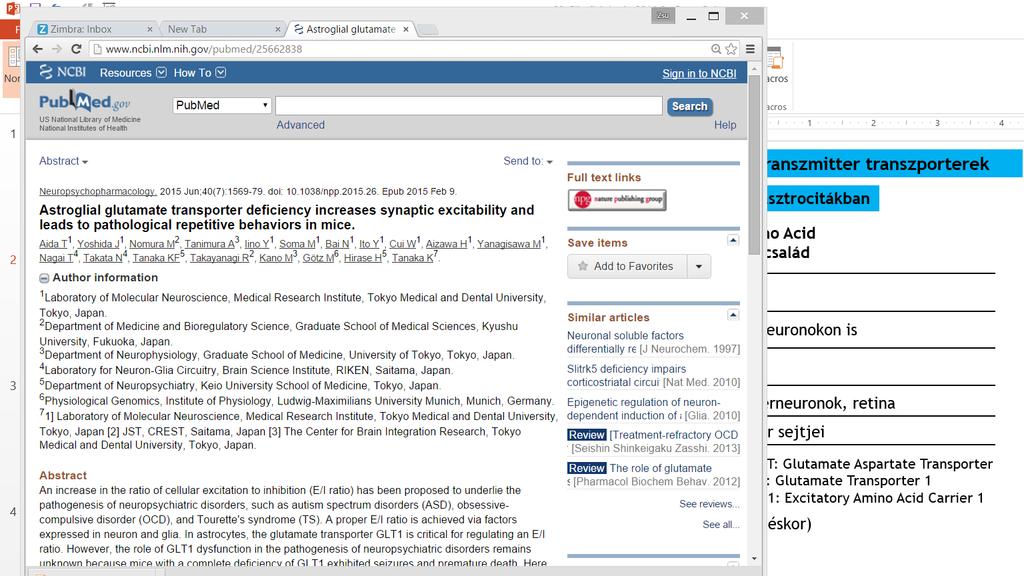Open a new Chrome tab
The image size is (1024, 576).
427,30
